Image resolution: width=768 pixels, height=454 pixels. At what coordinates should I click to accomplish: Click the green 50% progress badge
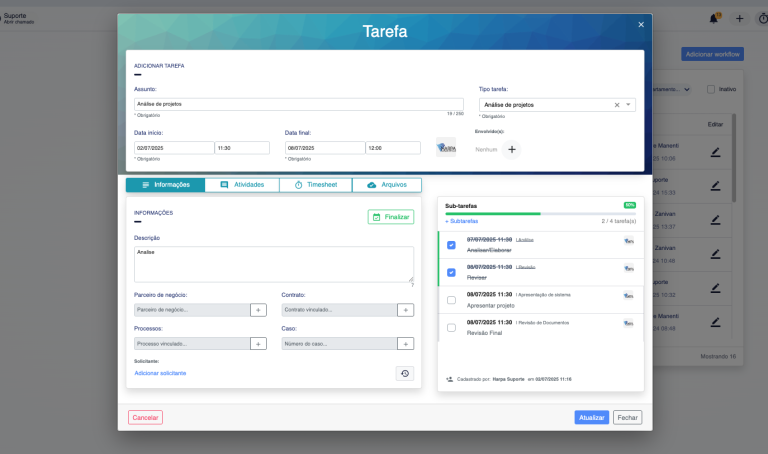pos(629,205)
